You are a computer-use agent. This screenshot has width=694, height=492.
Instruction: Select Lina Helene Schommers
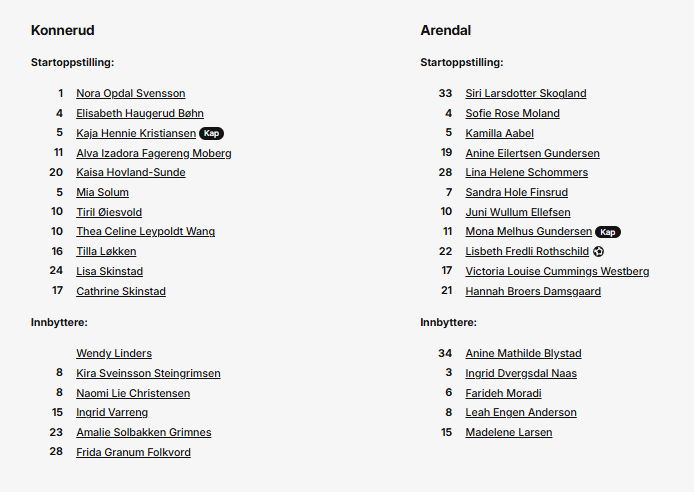pyautogui.click(x=527, y=172)
